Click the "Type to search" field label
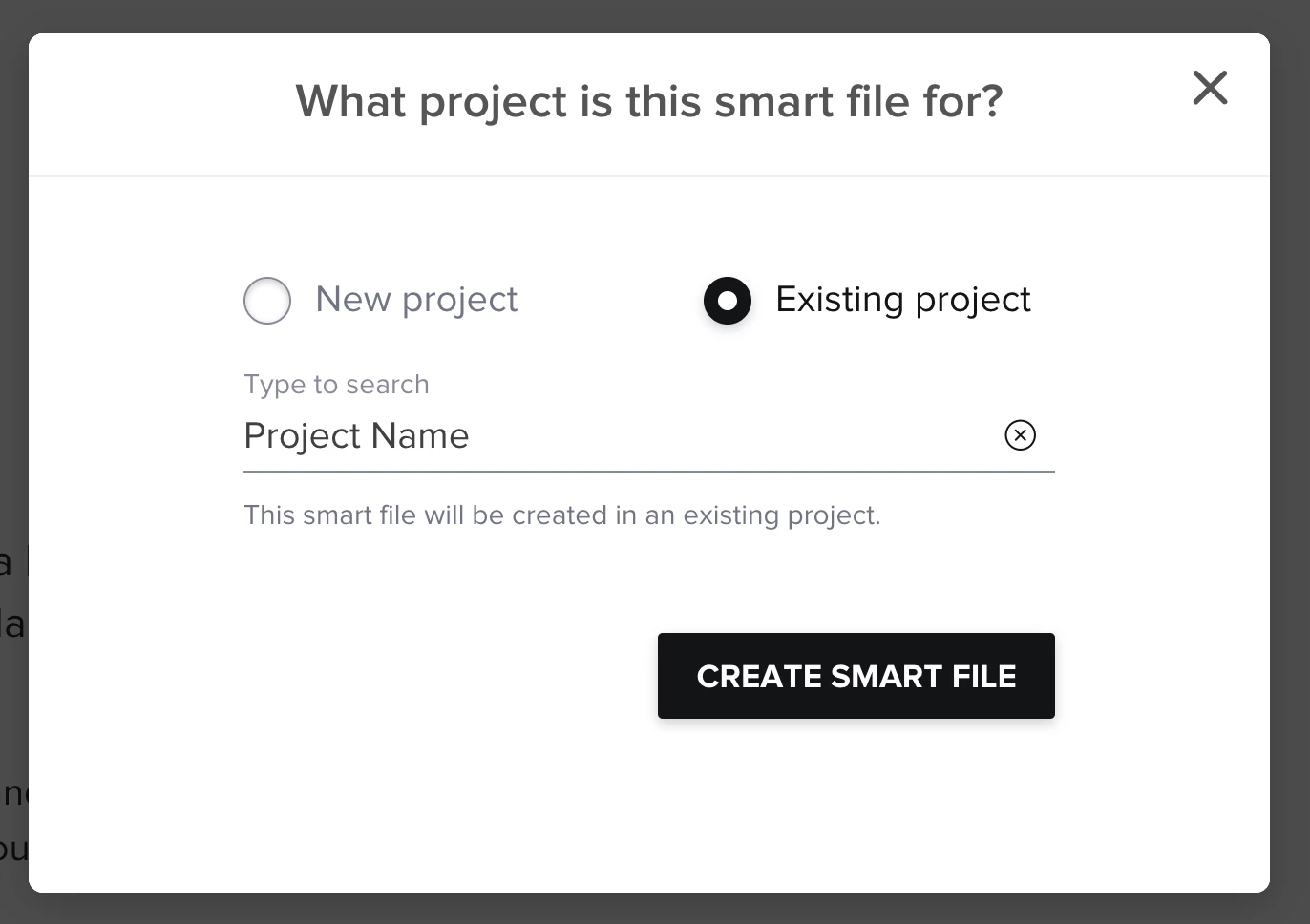 click(336, 384)
